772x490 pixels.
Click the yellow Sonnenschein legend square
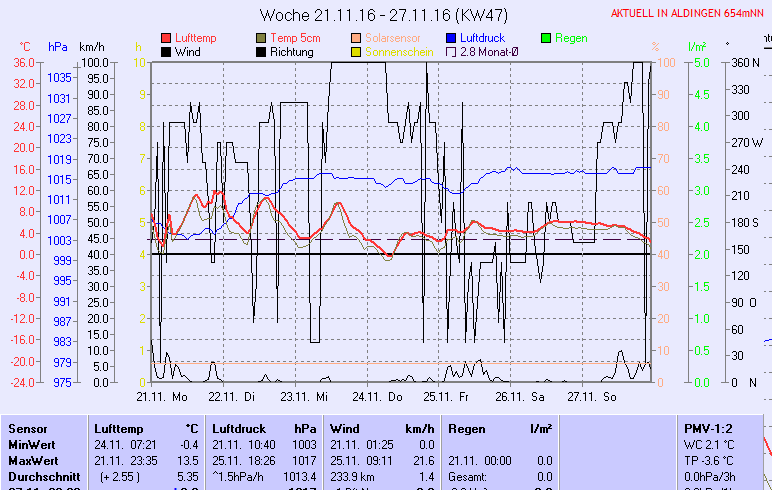click(356, 52)
